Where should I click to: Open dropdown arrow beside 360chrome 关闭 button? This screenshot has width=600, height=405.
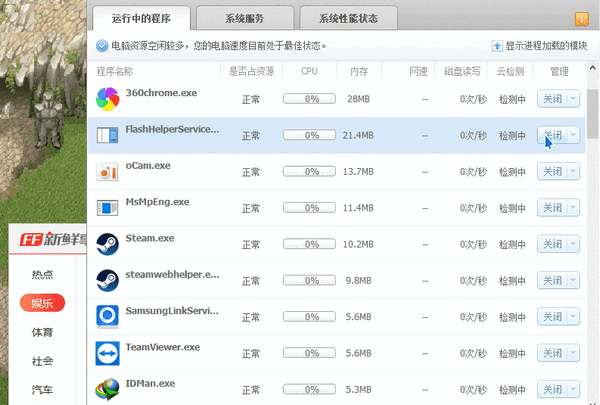click(x=573, y=98)
